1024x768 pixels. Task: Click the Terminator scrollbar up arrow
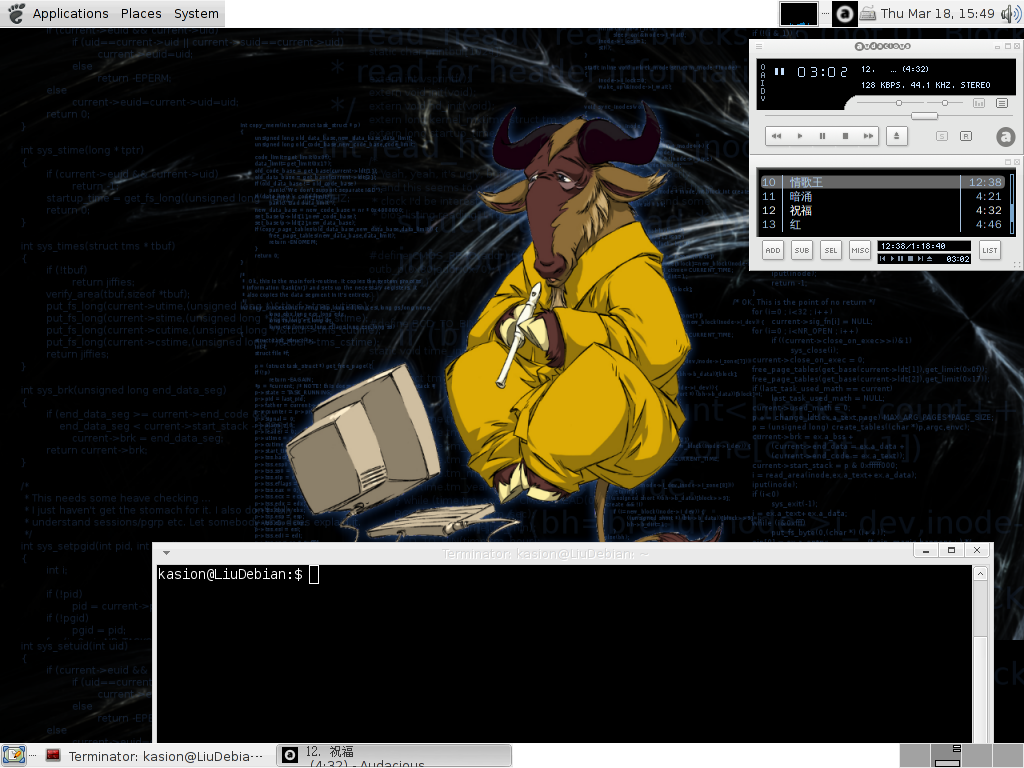[980, 574]
